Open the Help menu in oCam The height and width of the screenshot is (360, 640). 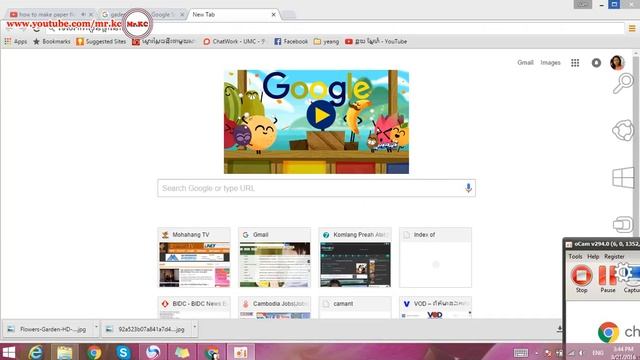[x=593, y=256]
